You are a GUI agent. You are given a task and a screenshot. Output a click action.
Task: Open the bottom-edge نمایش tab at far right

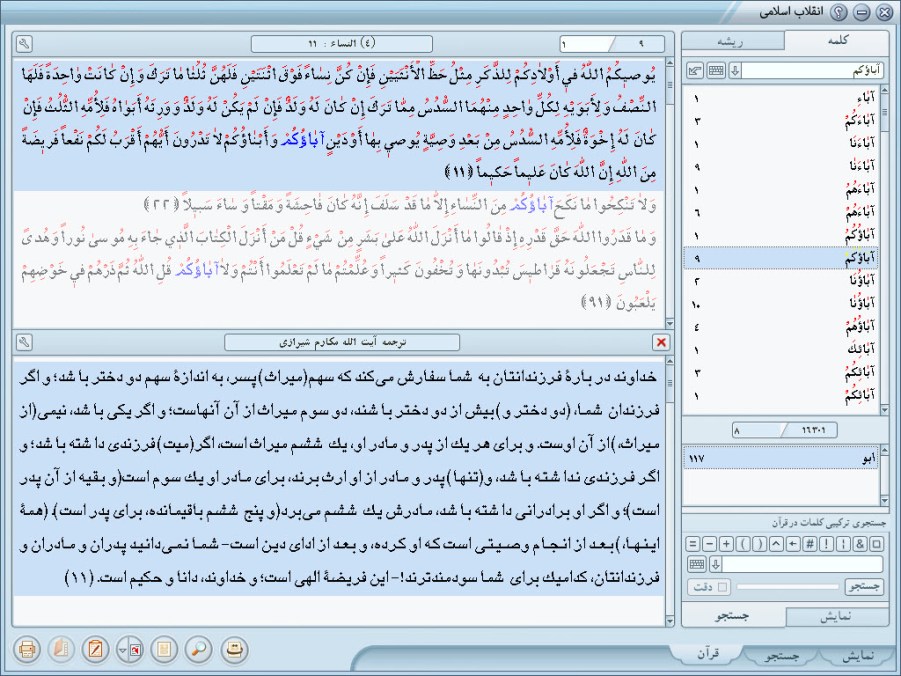858,656
